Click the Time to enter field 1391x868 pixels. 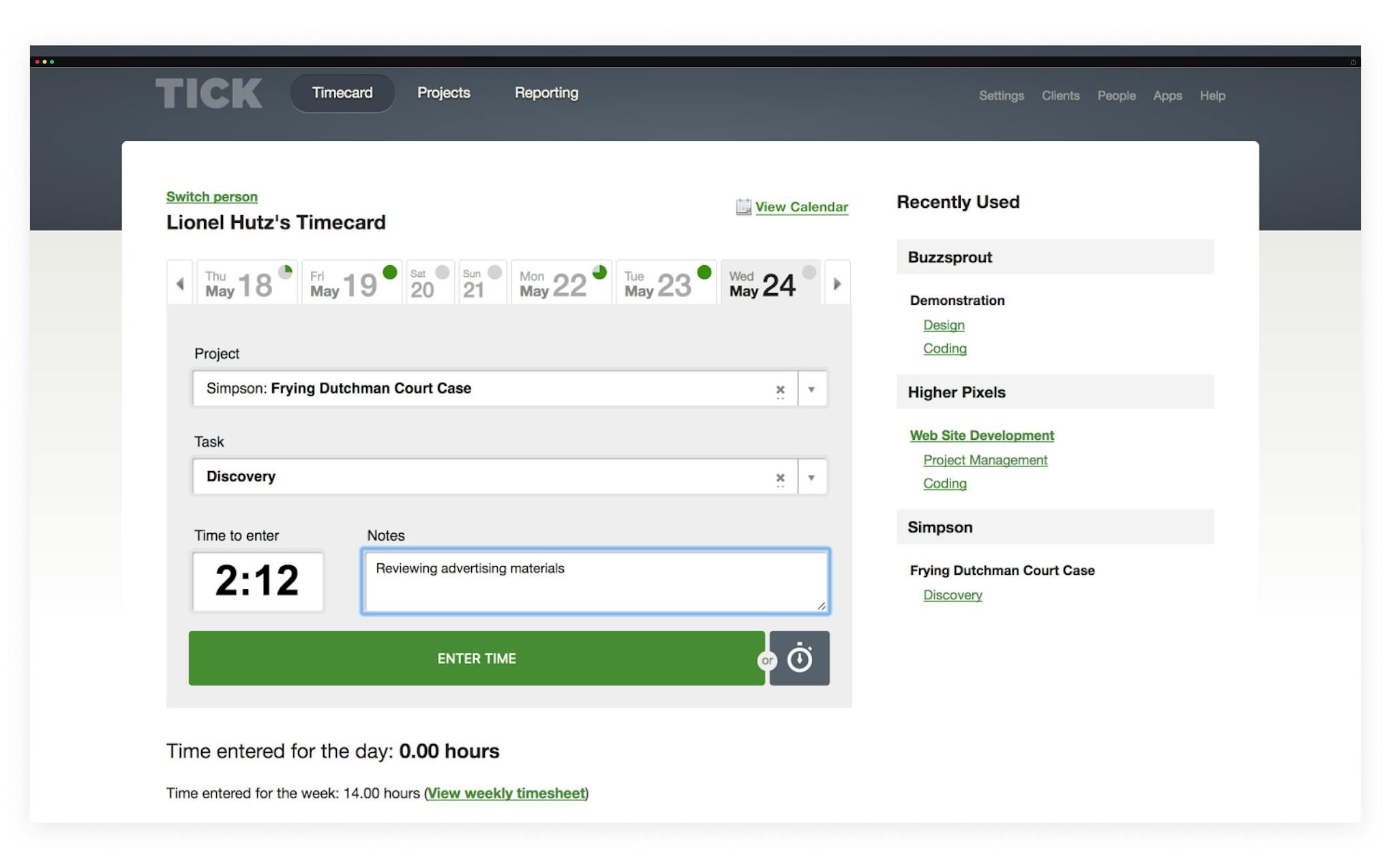258,581
